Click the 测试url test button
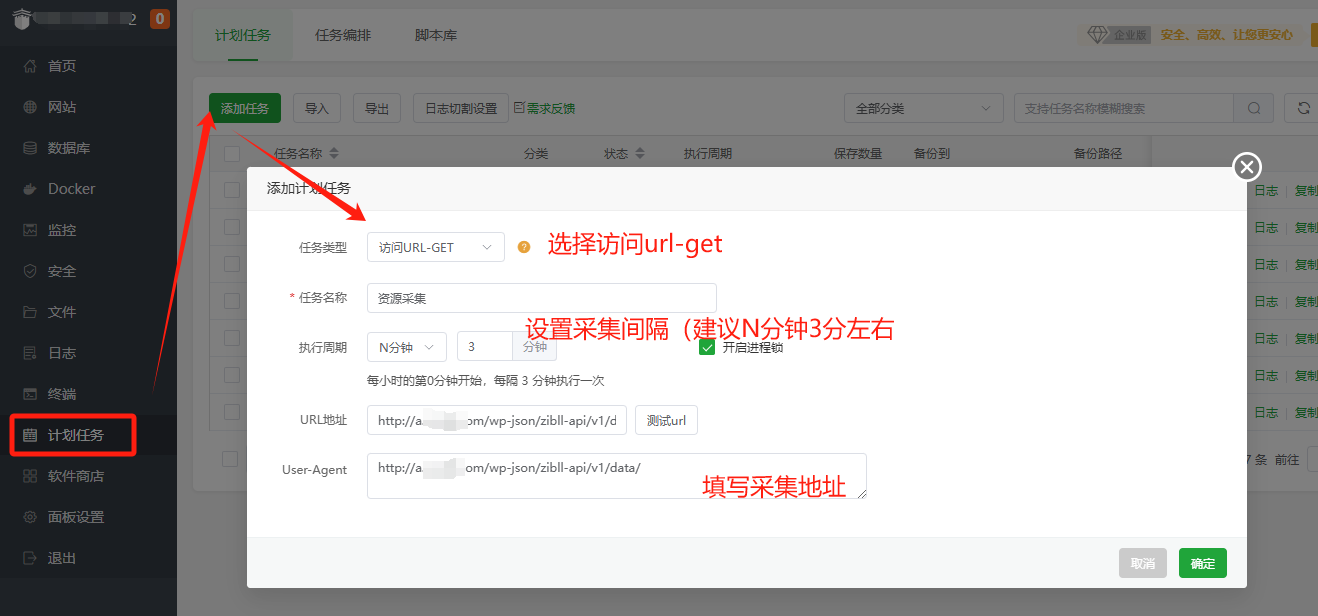The width and height of the screenshot is (1318, 616). (x=665, y=420)
